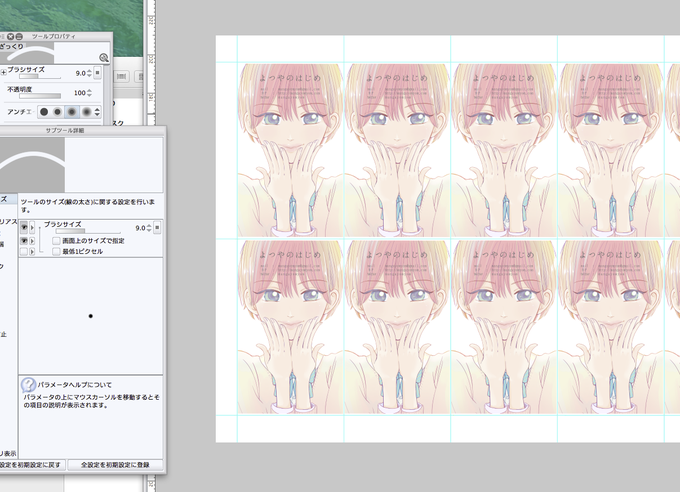680x492 pixels.
Task: Click first business card in top row
Action: click(291, 150)
